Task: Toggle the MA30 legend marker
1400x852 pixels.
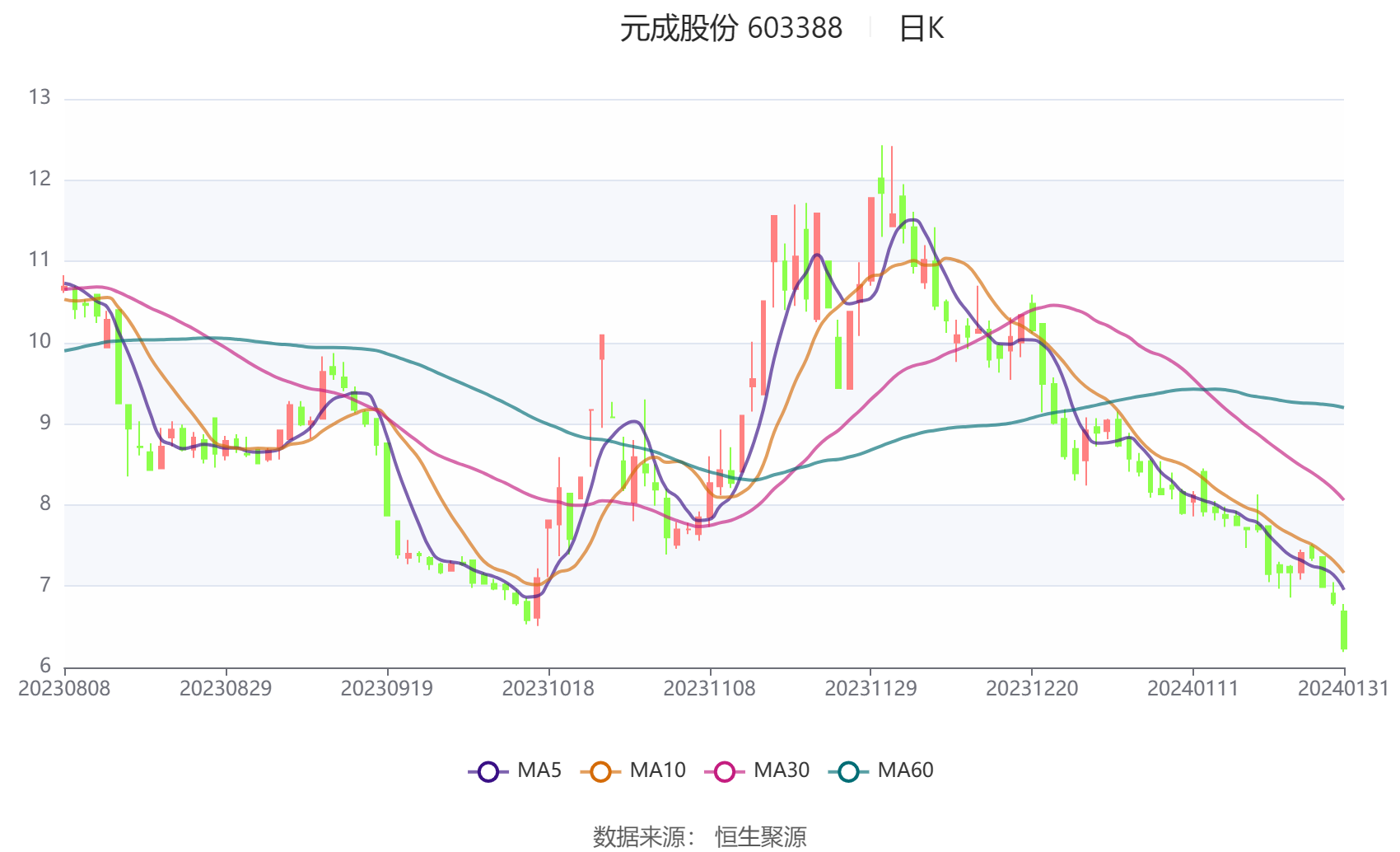Action: click(x=725, y=772)
